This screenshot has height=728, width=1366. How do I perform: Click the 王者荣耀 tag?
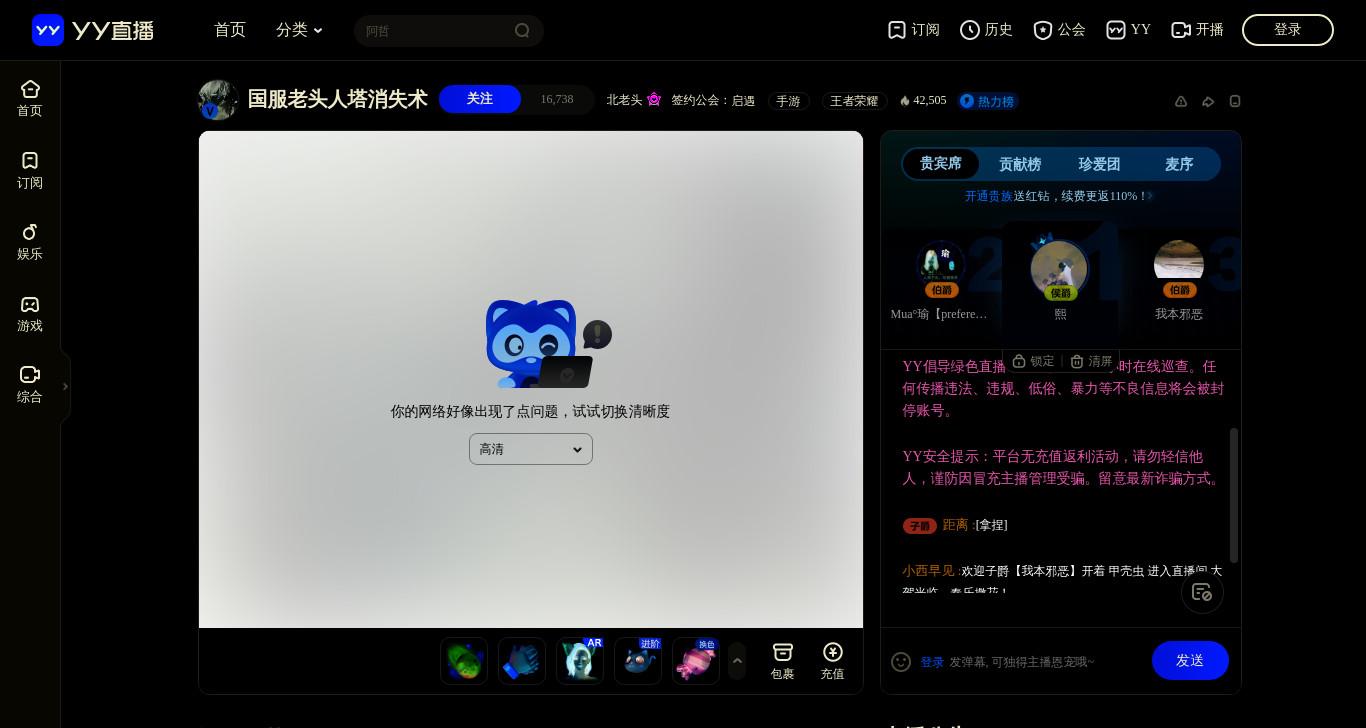pos(854,101)
